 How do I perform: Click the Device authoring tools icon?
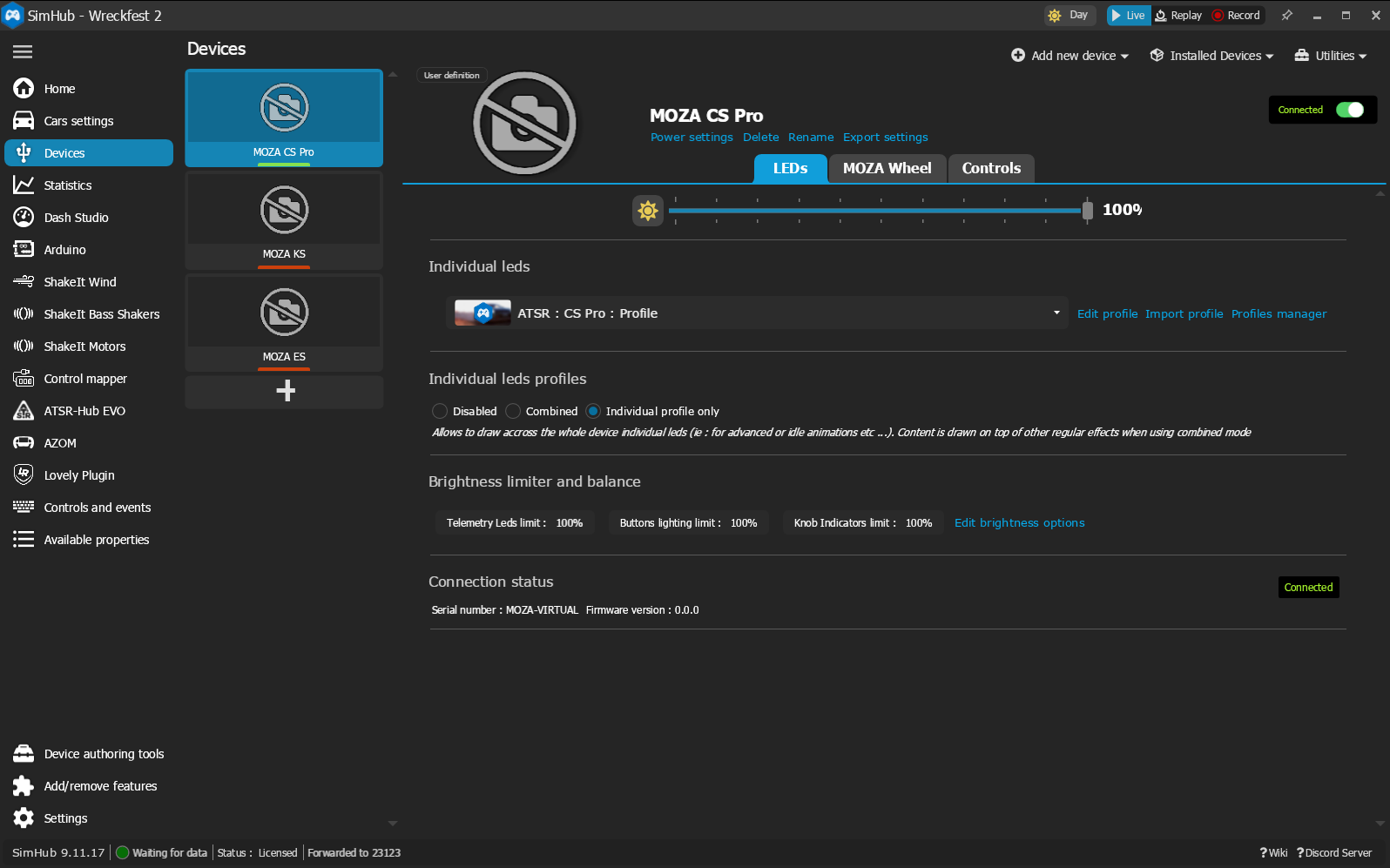click(x=24, y=754)
